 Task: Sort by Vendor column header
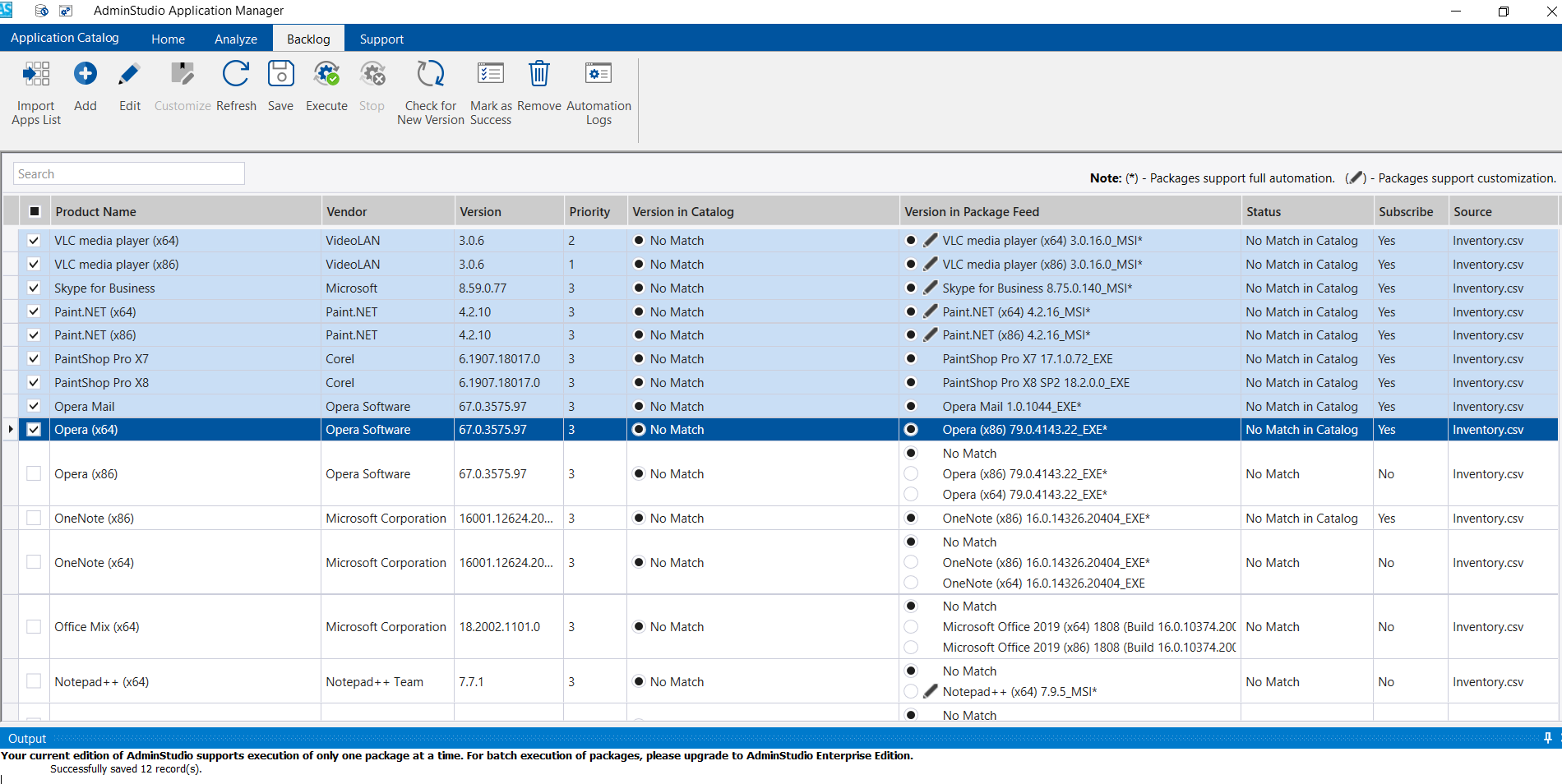[x=388, y=211]
